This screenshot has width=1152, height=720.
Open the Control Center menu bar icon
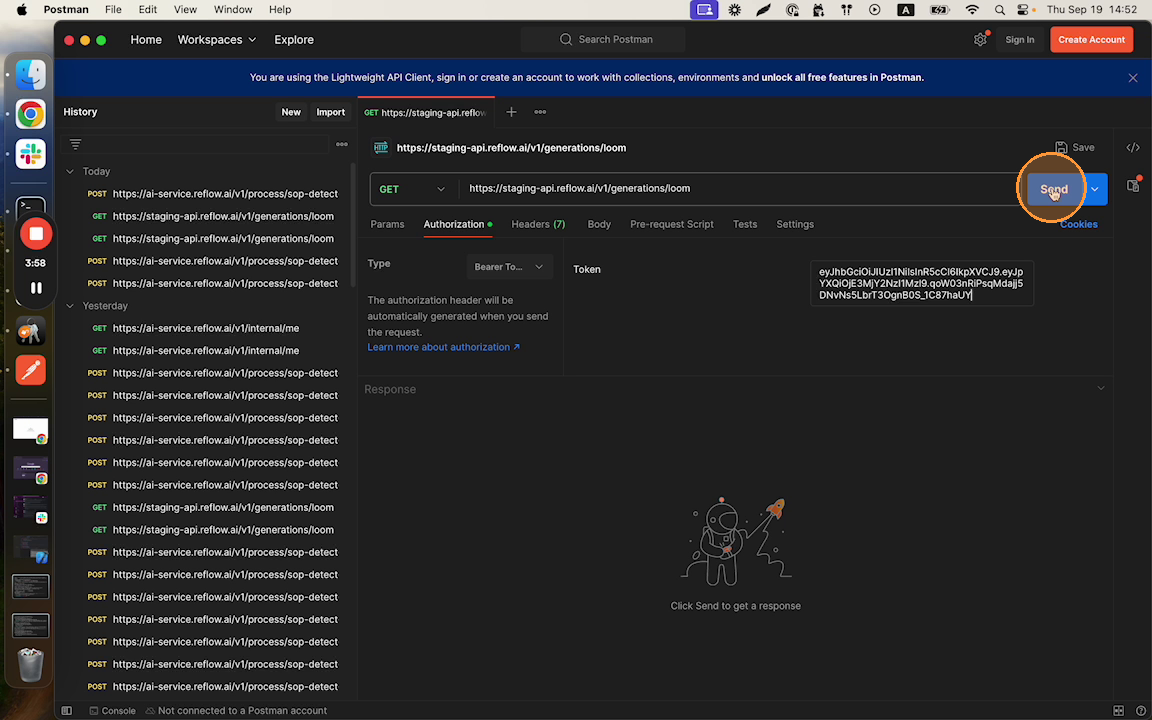[1023, 10]
